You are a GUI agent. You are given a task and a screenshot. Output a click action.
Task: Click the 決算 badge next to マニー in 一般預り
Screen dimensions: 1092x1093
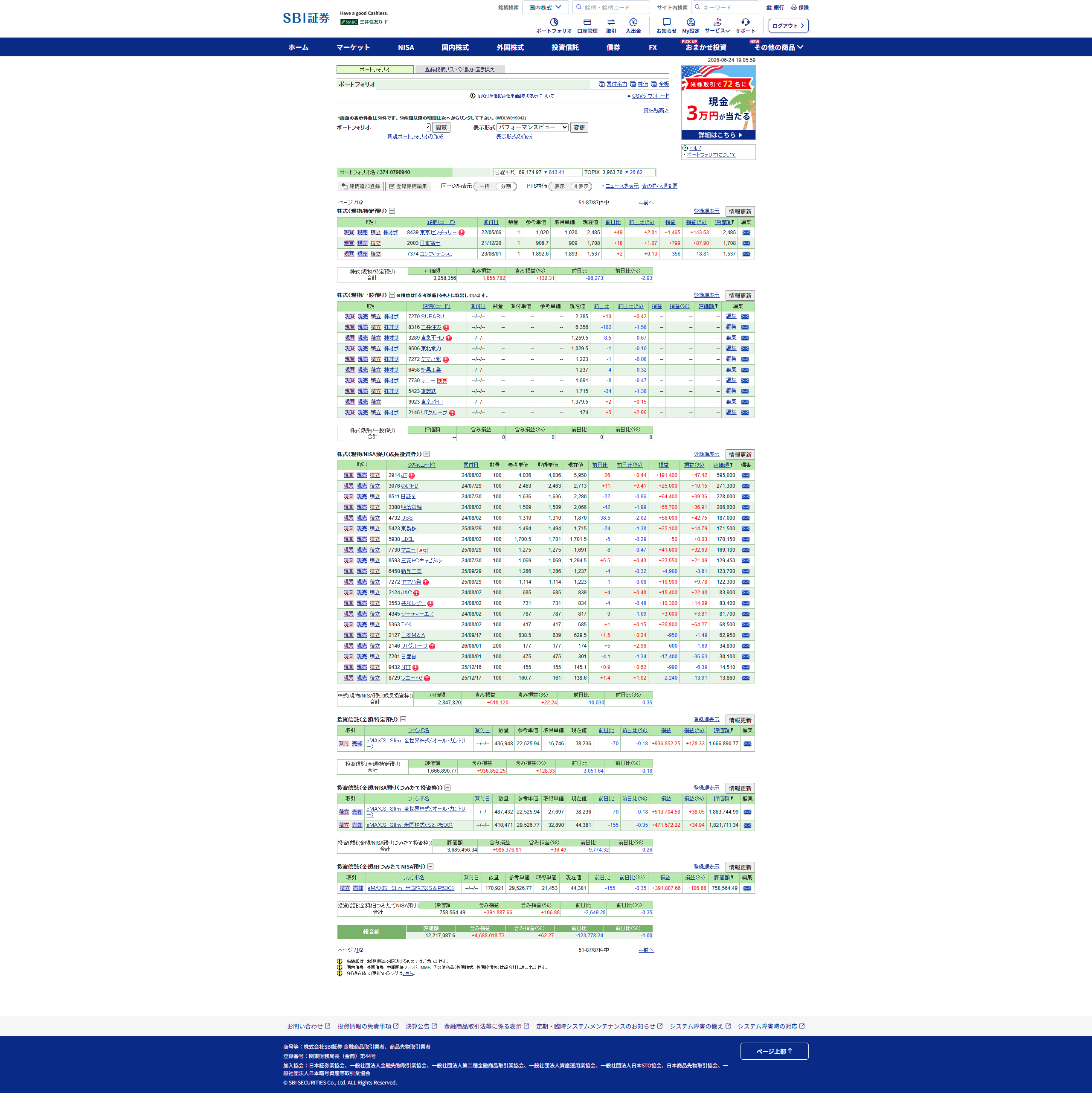[x=442, y=381]
